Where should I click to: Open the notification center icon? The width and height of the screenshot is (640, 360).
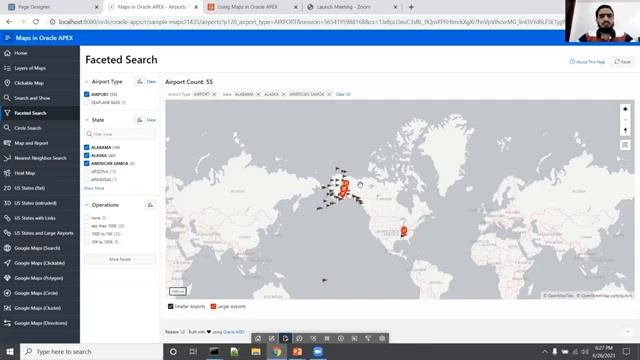[x=626, y=351]
